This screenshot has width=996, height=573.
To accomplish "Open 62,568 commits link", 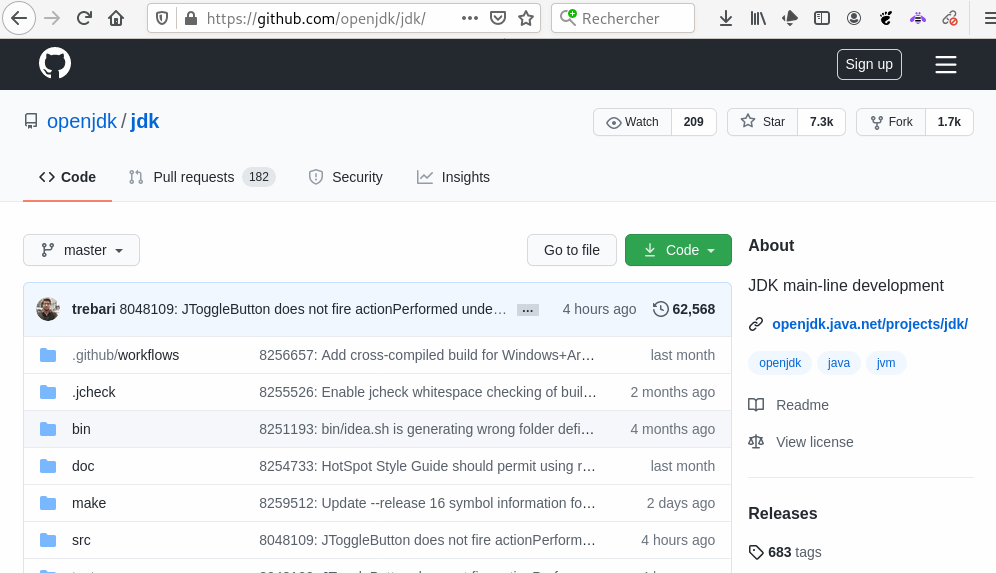I will (694, 309).
